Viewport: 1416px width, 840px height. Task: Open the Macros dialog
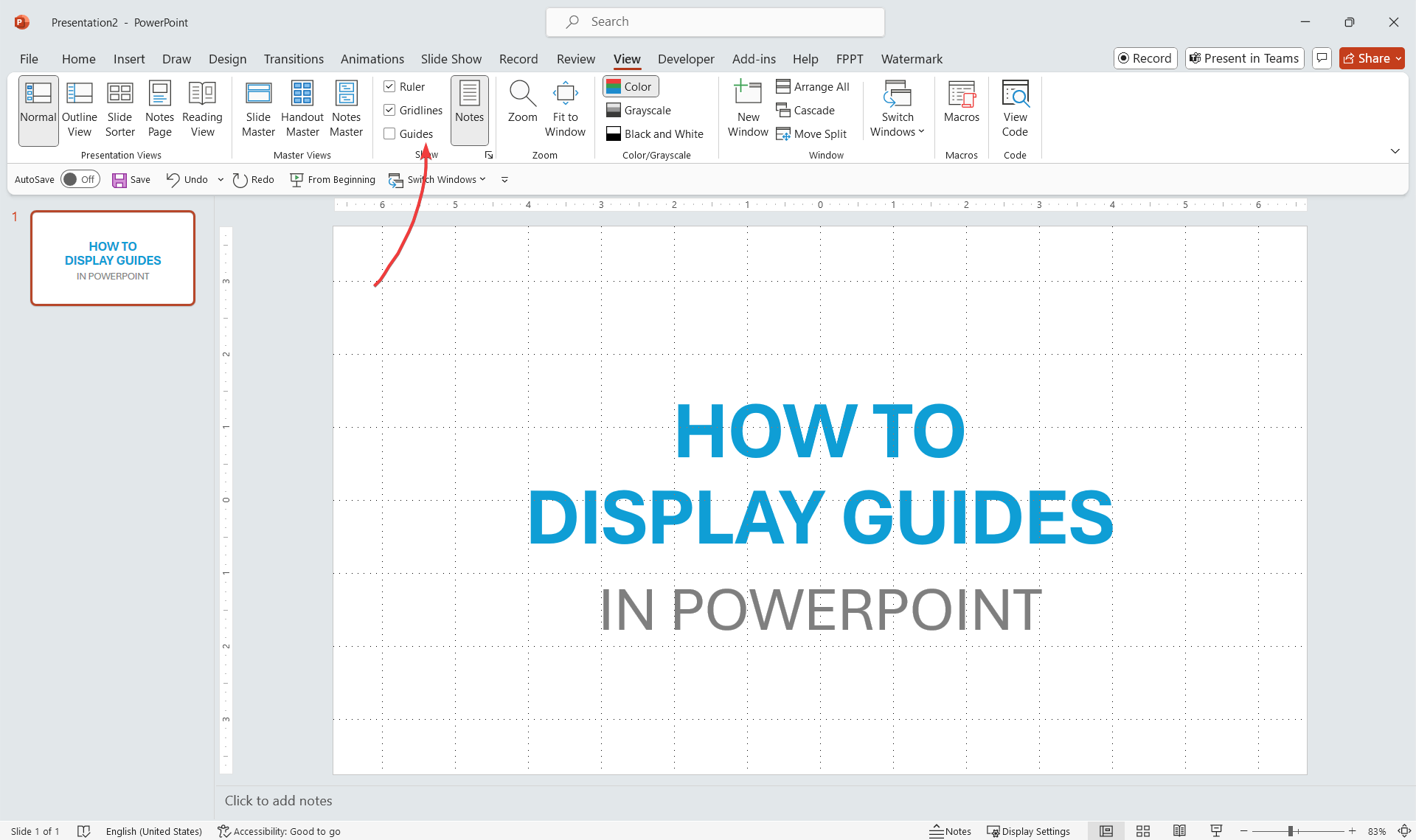[962, 103]
